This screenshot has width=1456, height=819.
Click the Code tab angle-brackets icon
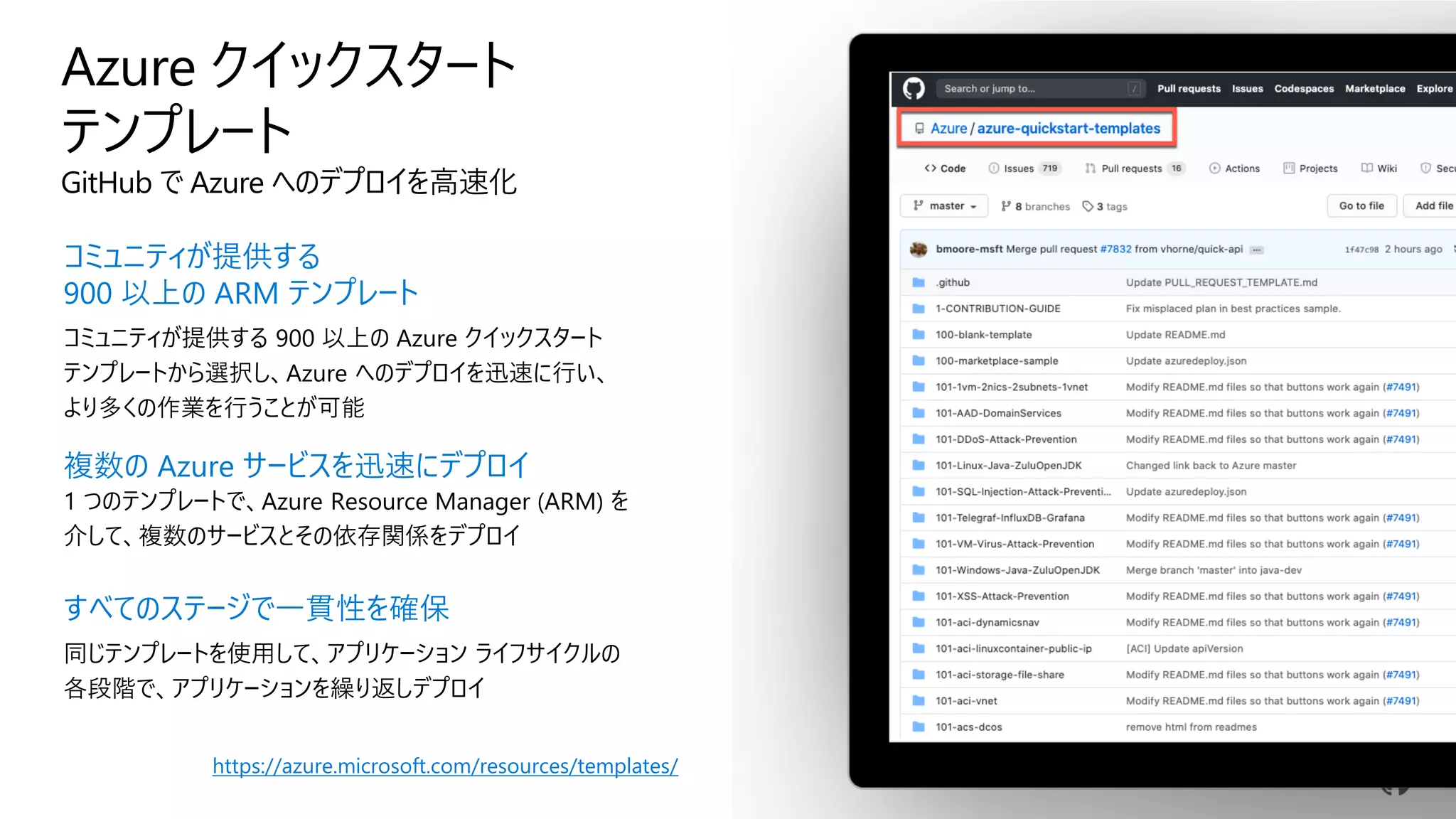tap(930, 168)
